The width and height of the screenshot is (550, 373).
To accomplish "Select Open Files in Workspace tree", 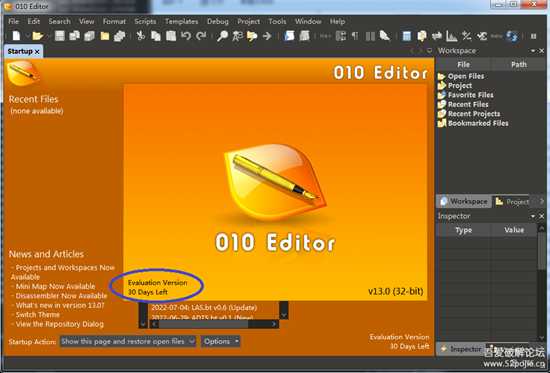I will (466, 76).
